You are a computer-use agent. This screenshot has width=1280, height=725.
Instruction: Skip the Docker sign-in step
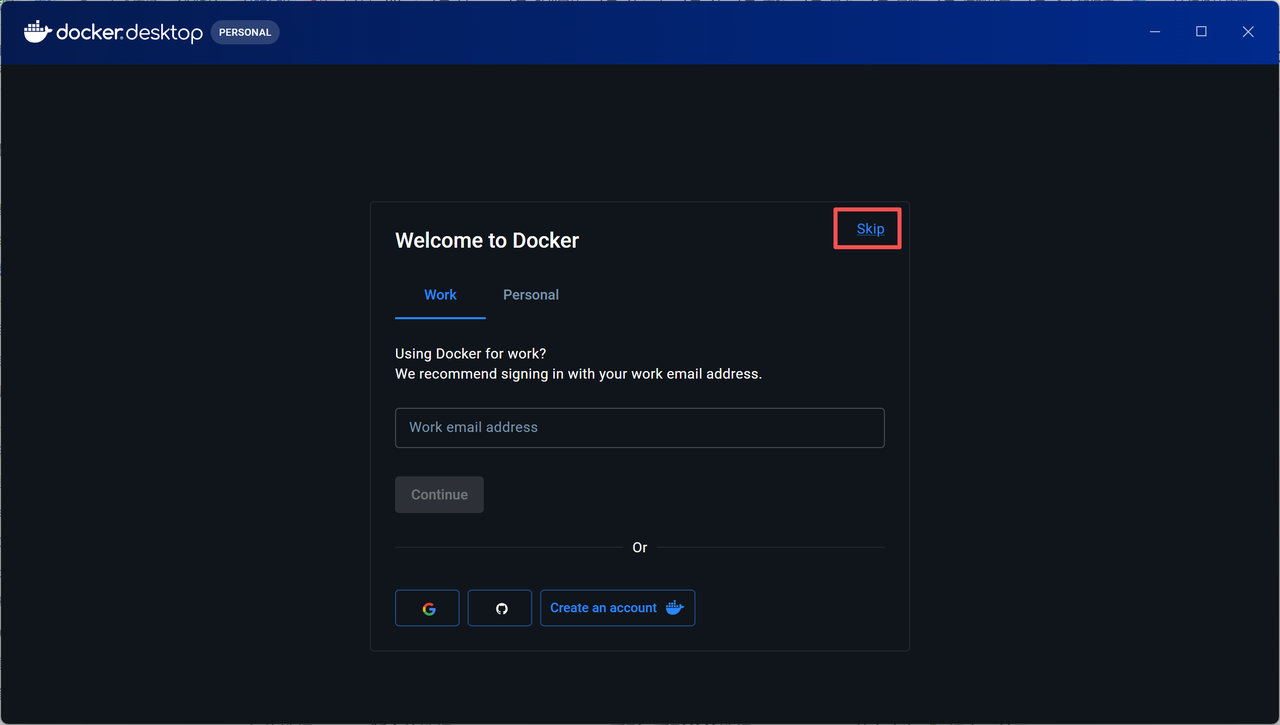870,229
